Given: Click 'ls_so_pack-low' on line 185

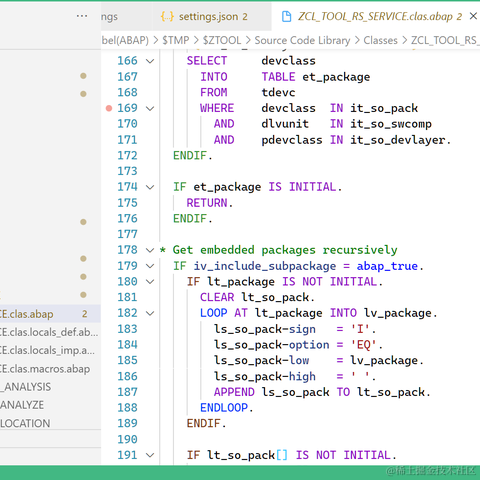Looking at the screenshot, I should tap(261, 360).
